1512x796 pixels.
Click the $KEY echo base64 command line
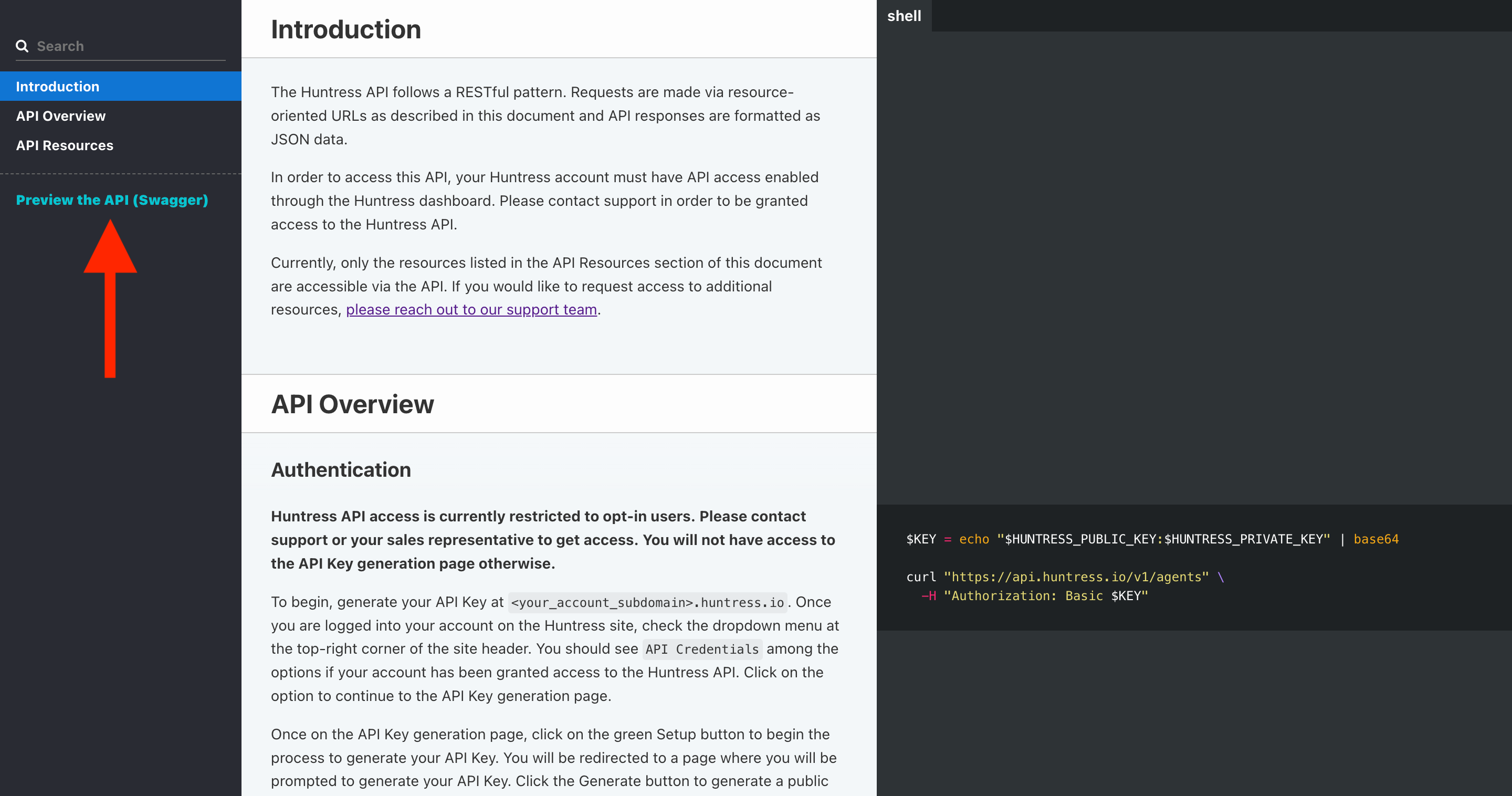pyautogui.click(x=1152, y=539)
